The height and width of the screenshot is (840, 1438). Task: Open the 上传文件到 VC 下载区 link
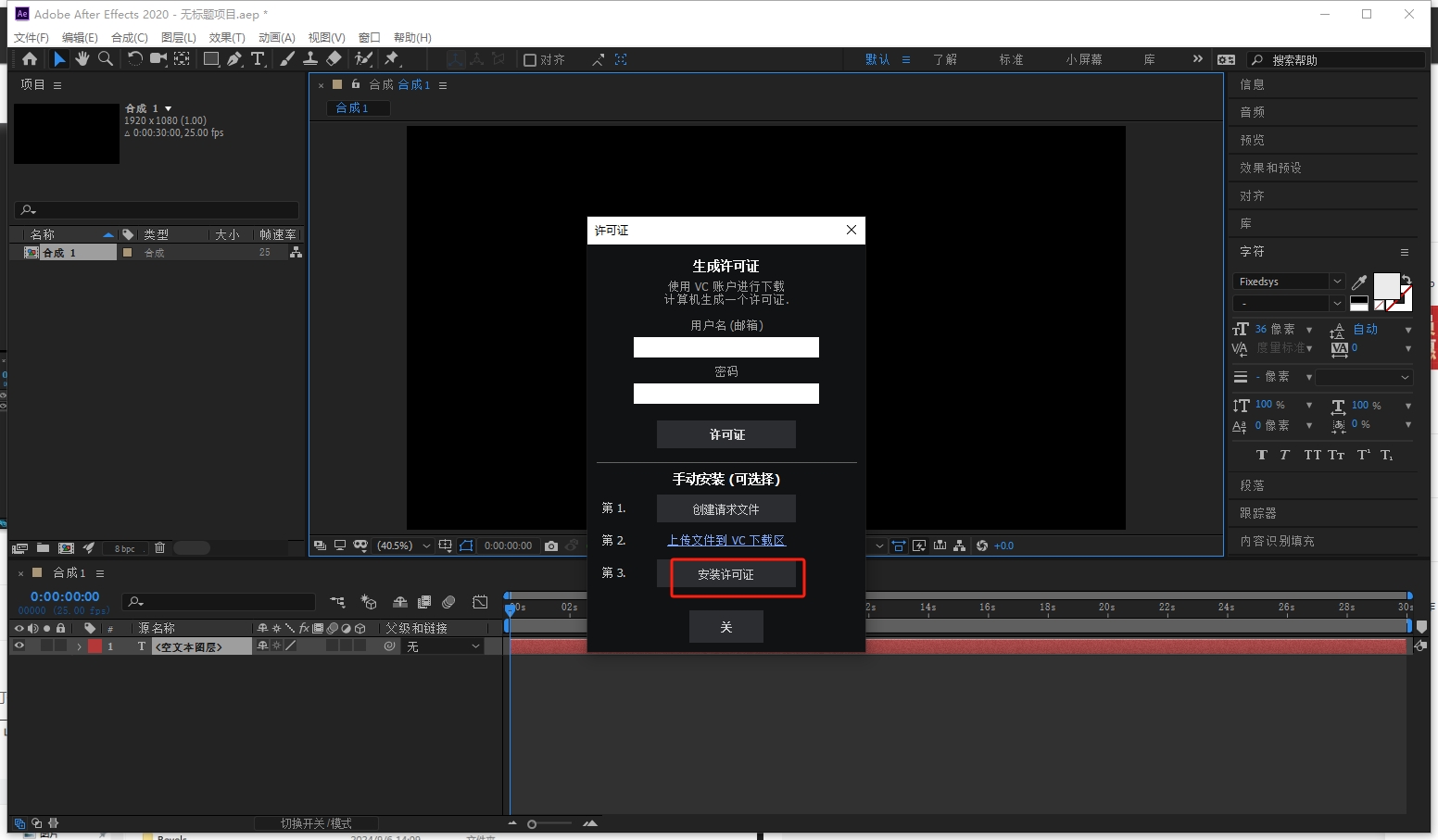pos(726,540)
